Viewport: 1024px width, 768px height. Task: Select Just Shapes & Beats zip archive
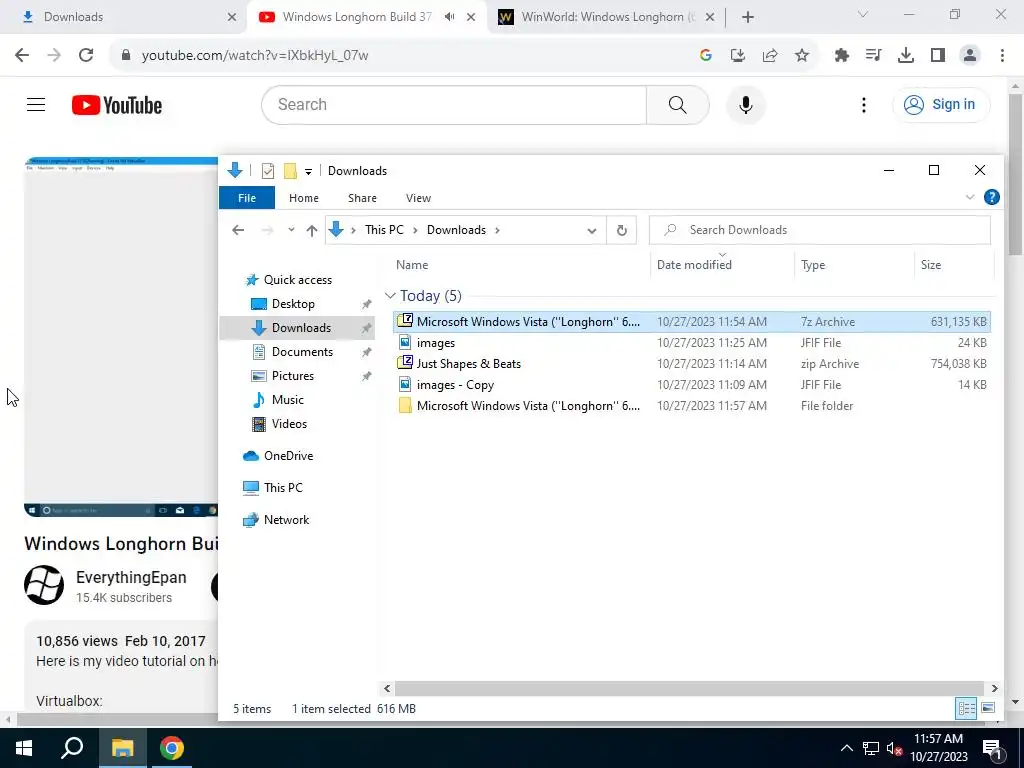(x=692, y=364)
